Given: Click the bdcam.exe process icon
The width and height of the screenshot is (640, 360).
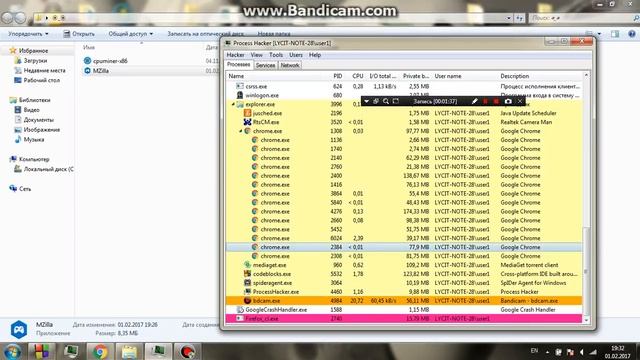Looking at the screenshot, I should tap(247, 301).
